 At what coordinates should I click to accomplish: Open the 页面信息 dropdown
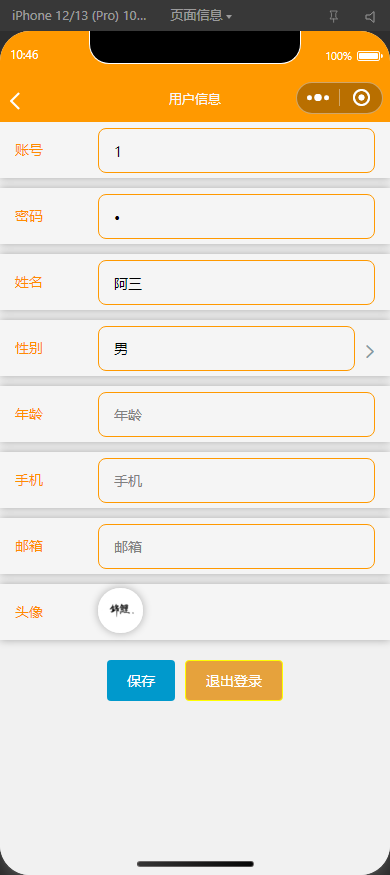click(x=200, y=16)
